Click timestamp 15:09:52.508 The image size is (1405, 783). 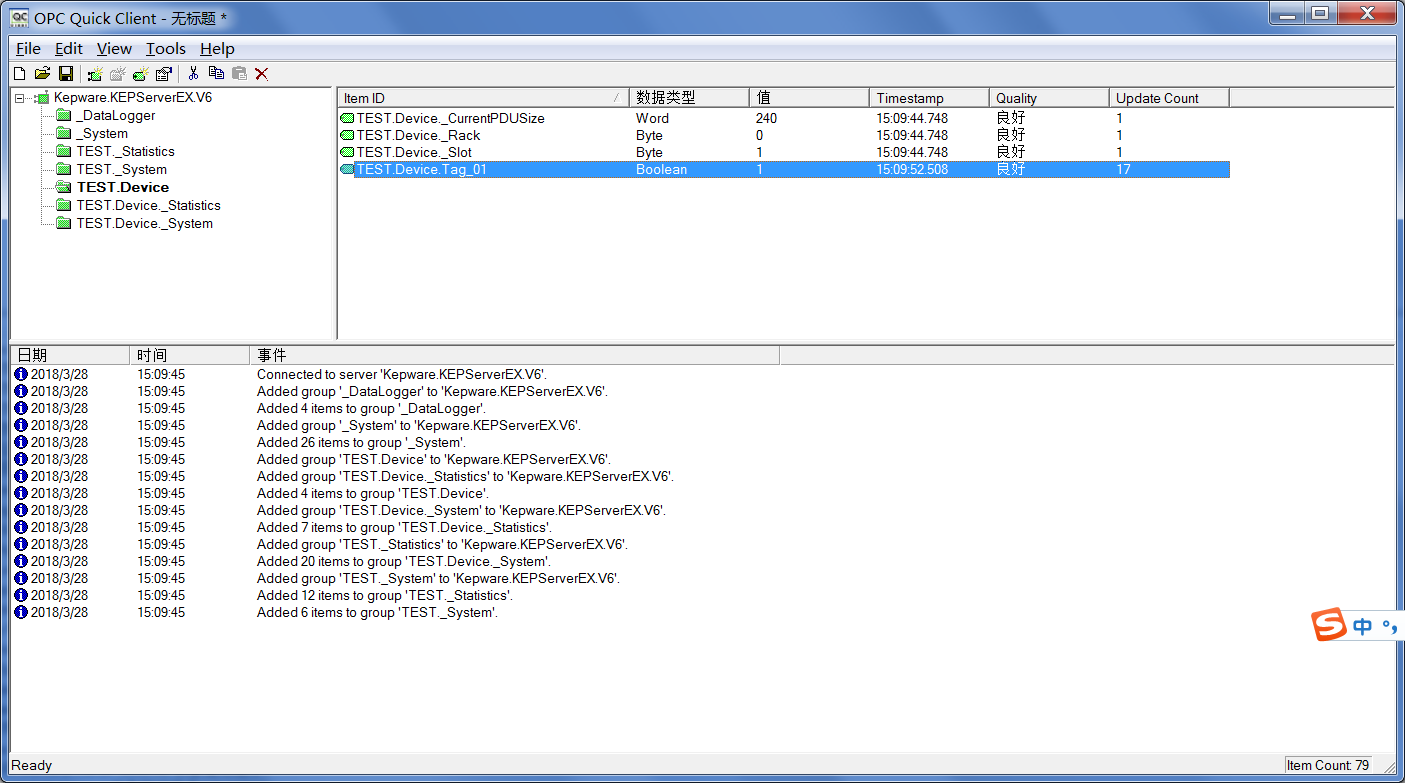pyautogui.click(x=912, y=169)
